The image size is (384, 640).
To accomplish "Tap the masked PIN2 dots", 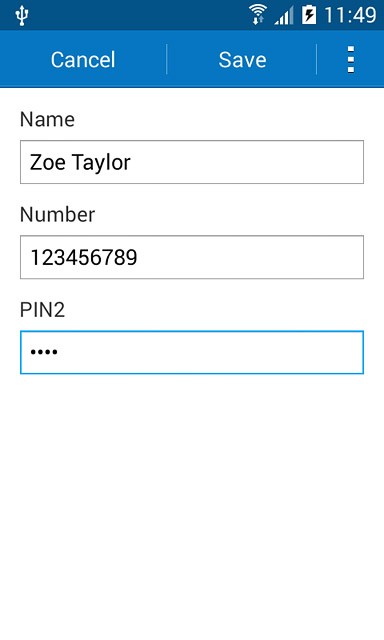I will pyautogui.click(x=44, y=352).
